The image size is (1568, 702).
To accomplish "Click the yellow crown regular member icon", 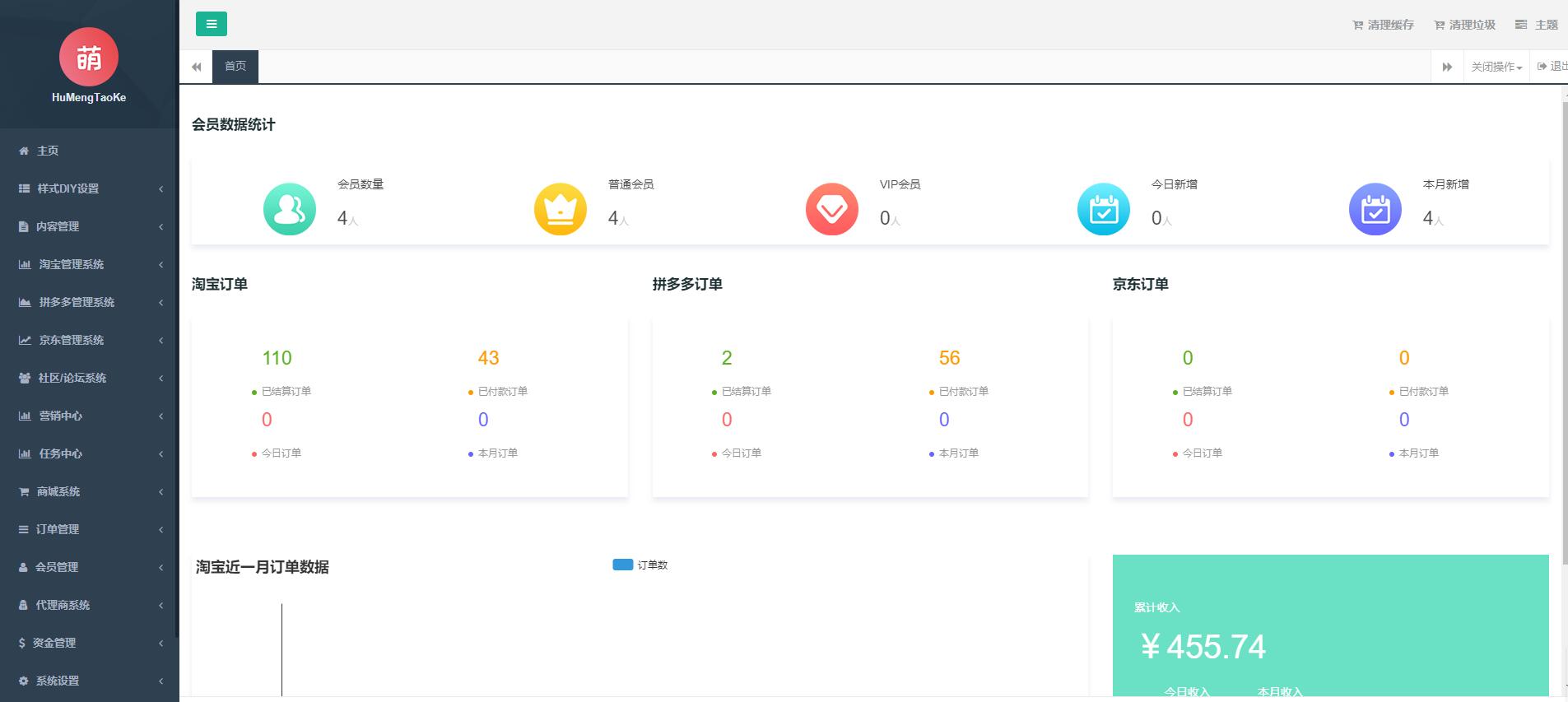I will coord(560,209).
